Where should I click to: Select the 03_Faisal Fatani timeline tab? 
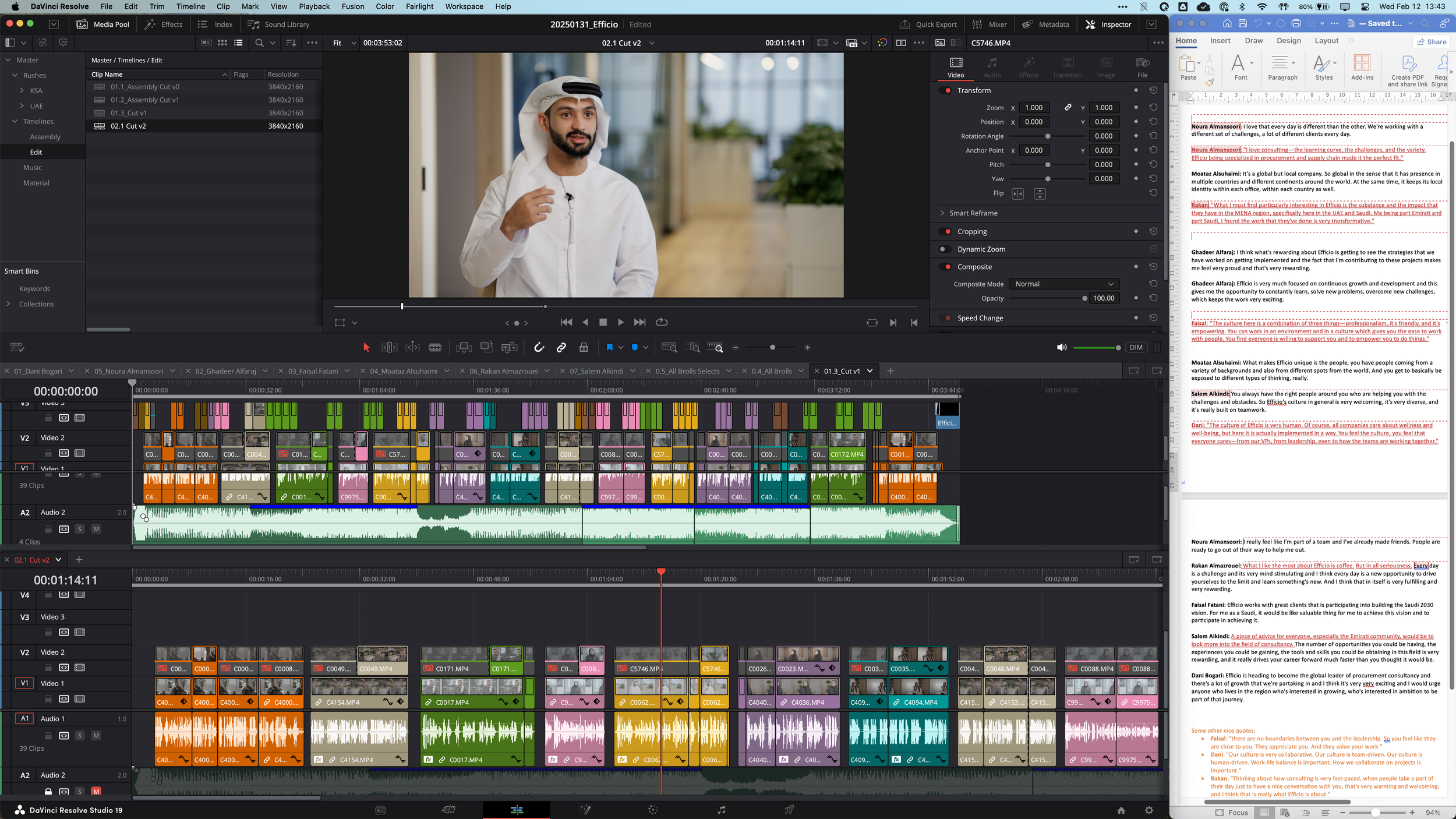(x=313, y=371)
